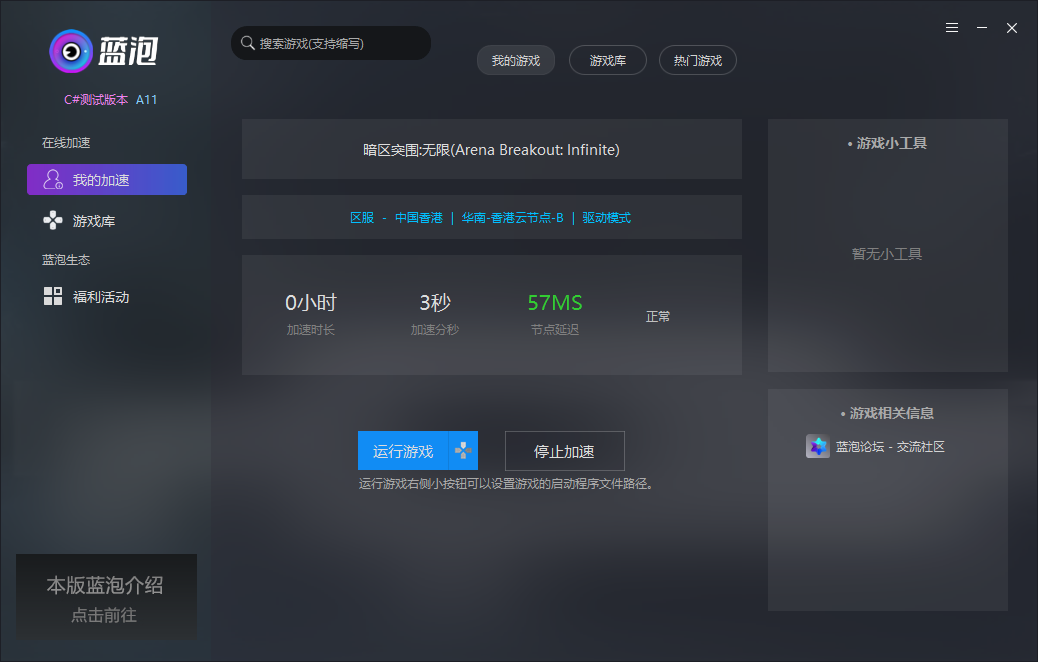Viewport: 1038px width, 662px height.
Task: Click the 驱动模式 mode link
Action: pos(606,218)
